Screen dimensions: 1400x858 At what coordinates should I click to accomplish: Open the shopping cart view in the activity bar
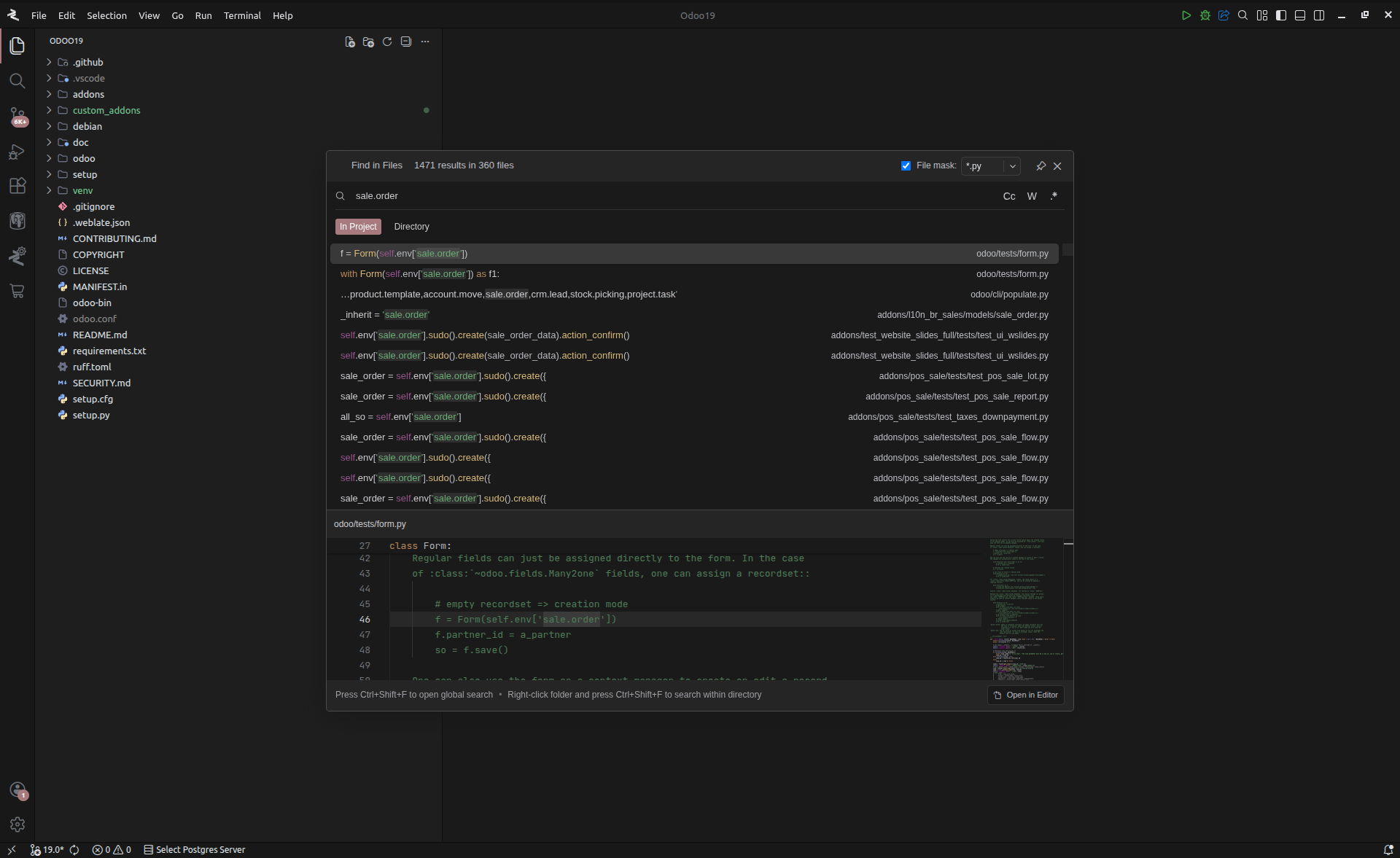pos(17,291)
